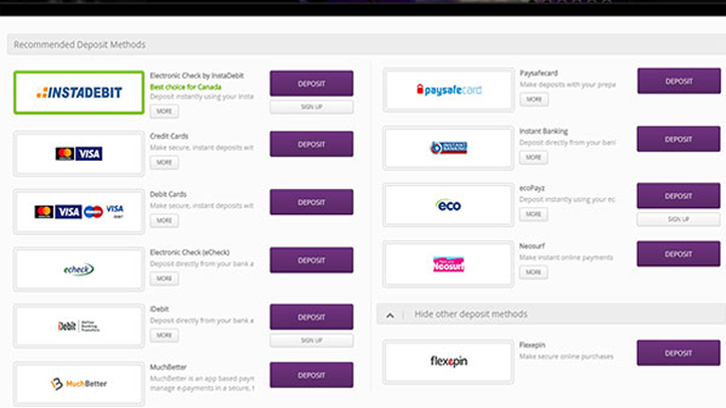The height and width of the screenshot is (408, 726).
Task: Show more about Paysafecard
Action: tap(534, 100)
